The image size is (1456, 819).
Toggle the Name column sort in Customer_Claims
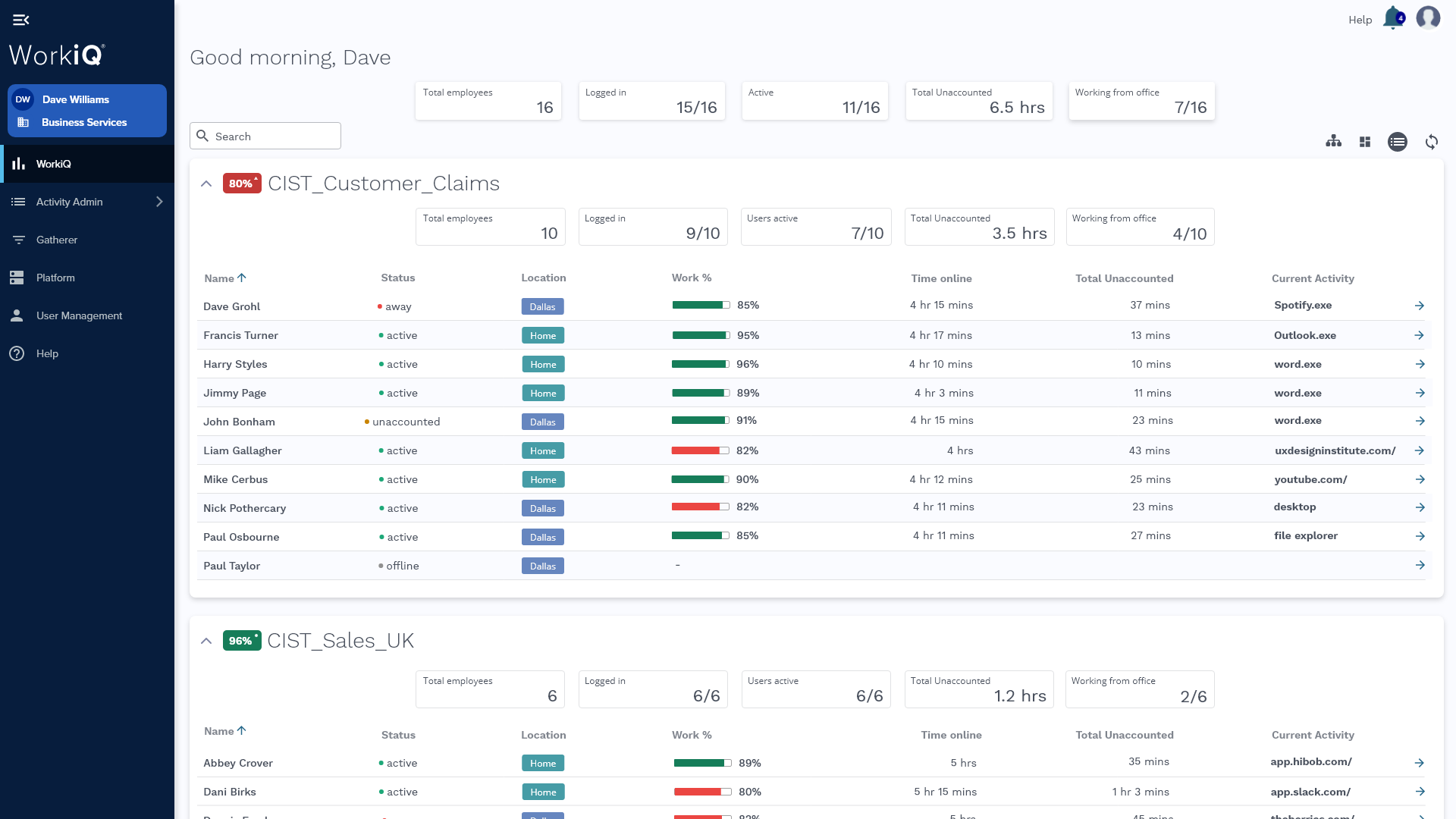pos(224,278)
